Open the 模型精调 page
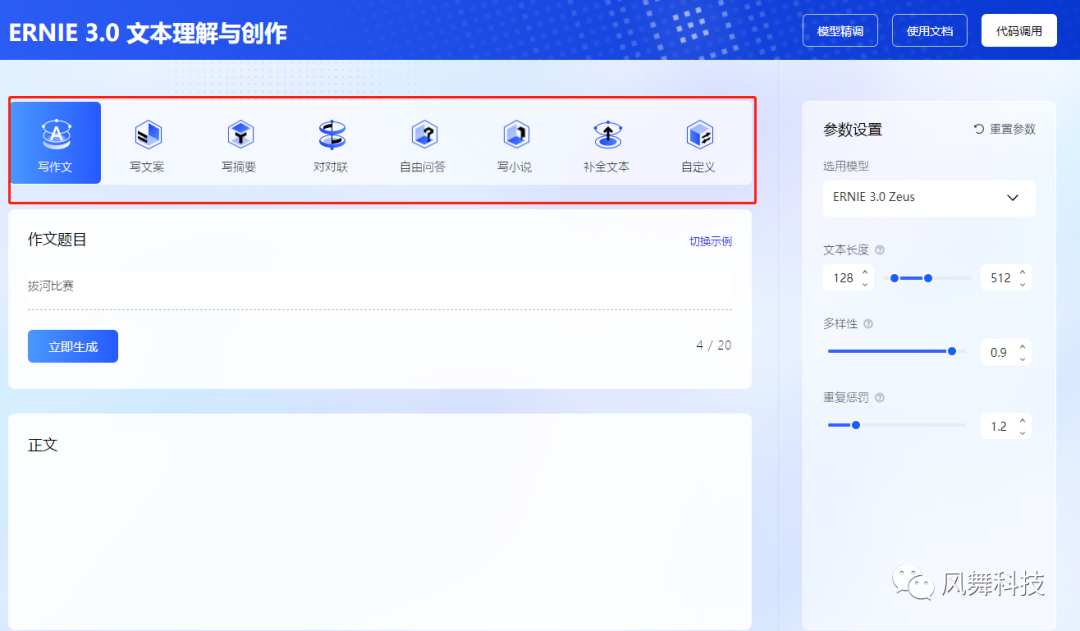 840,31
